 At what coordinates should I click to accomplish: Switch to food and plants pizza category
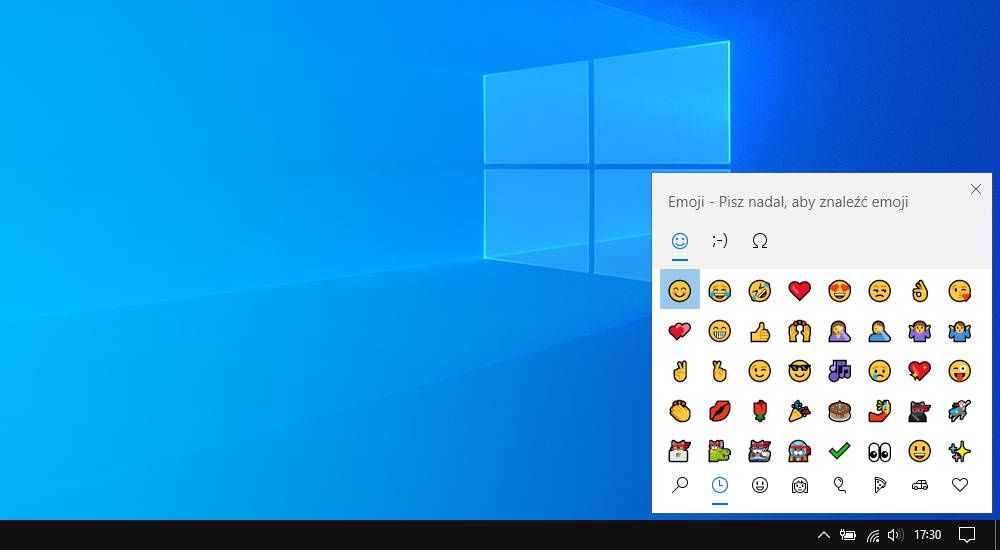click(879, 486)
